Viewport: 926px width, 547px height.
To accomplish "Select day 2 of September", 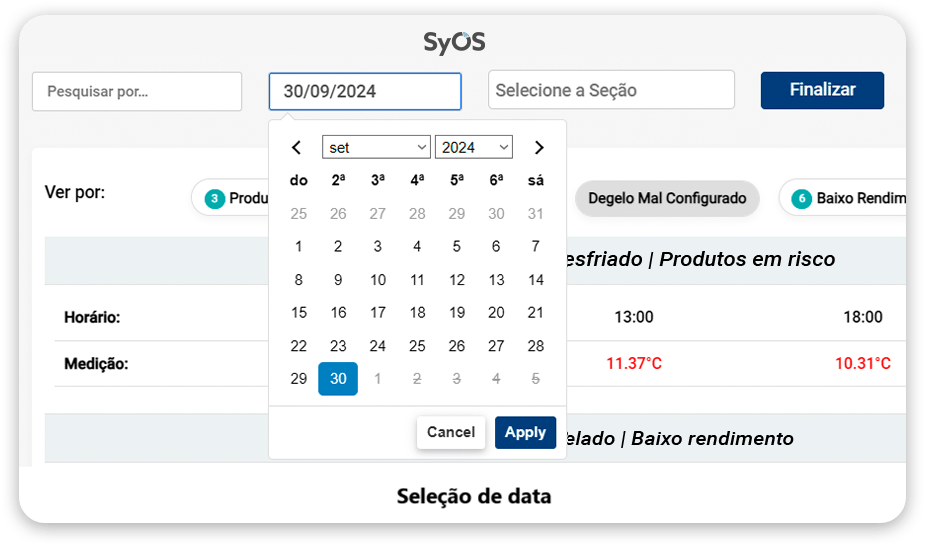I will [x=338, y=246].
